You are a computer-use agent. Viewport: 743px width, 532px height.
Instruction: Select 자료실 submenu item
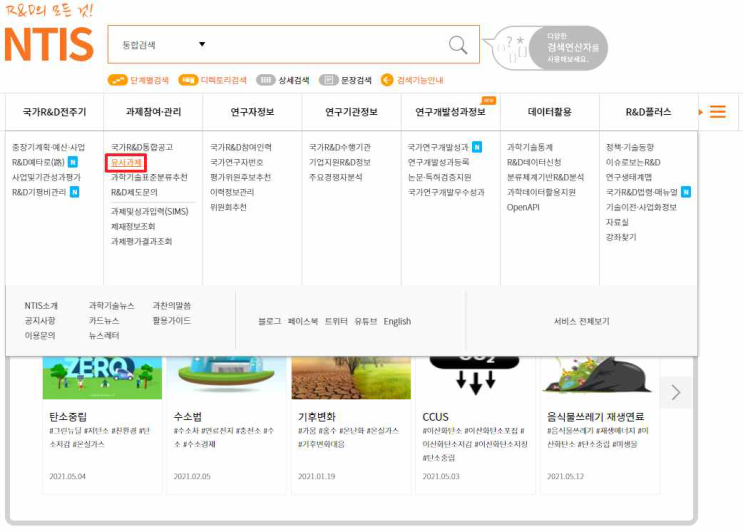[617, 222]
